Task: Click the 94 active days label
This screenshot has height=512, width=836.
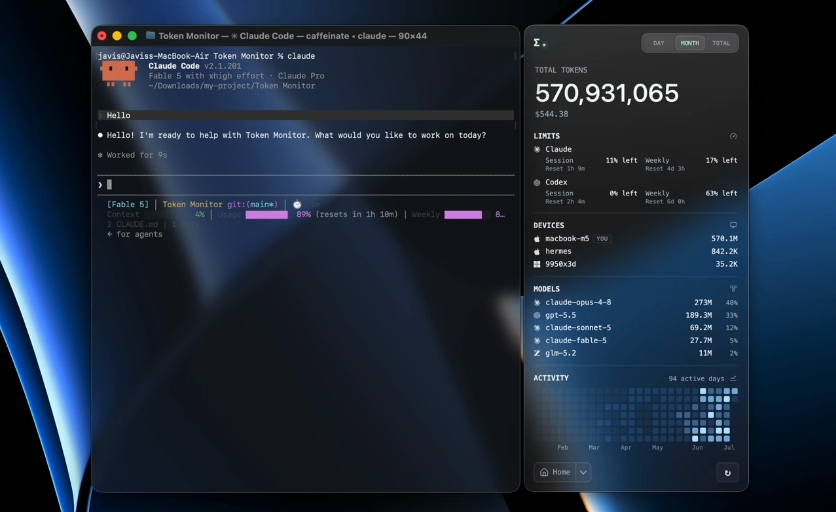Action: [696, 379]
